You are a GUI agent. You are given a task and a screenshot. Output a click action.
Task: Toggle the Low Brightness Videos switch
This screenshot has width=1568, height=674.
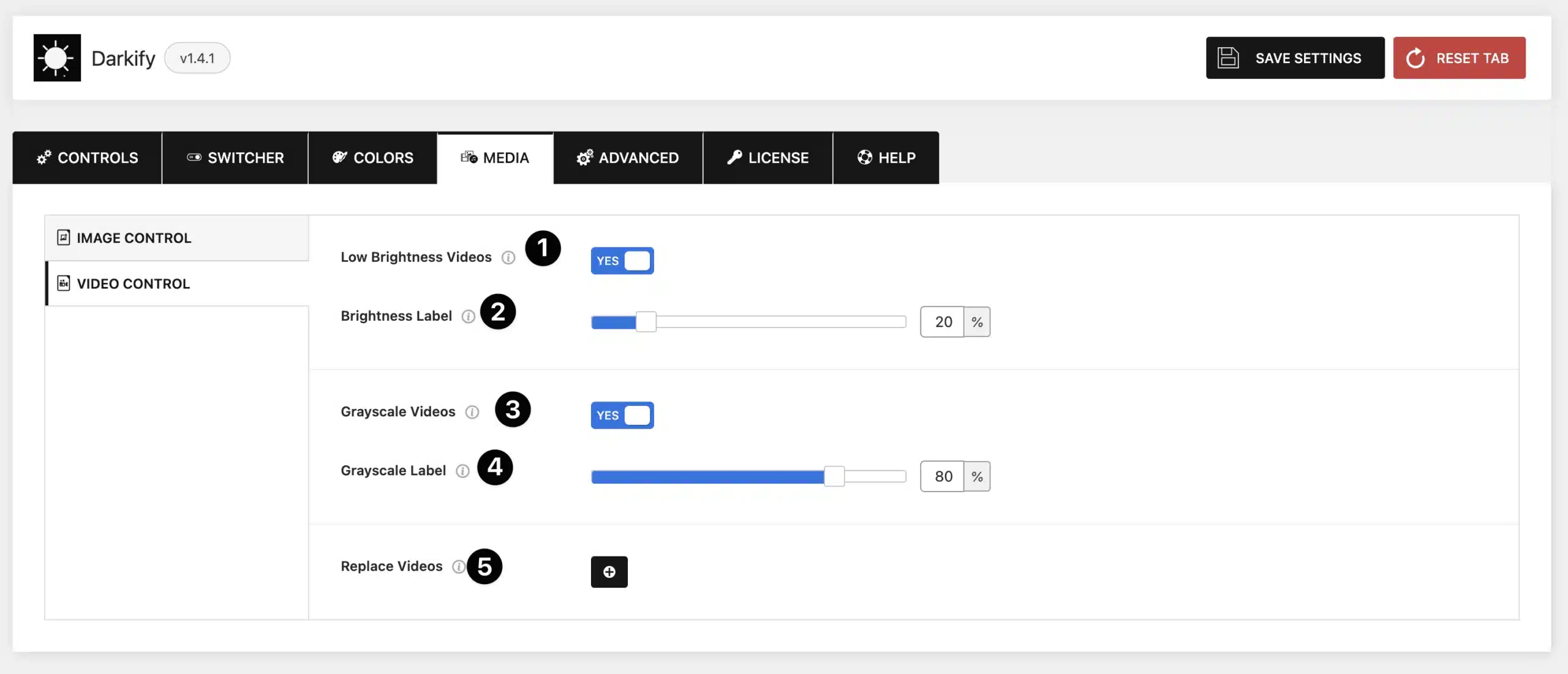click(x=622, y=261)
